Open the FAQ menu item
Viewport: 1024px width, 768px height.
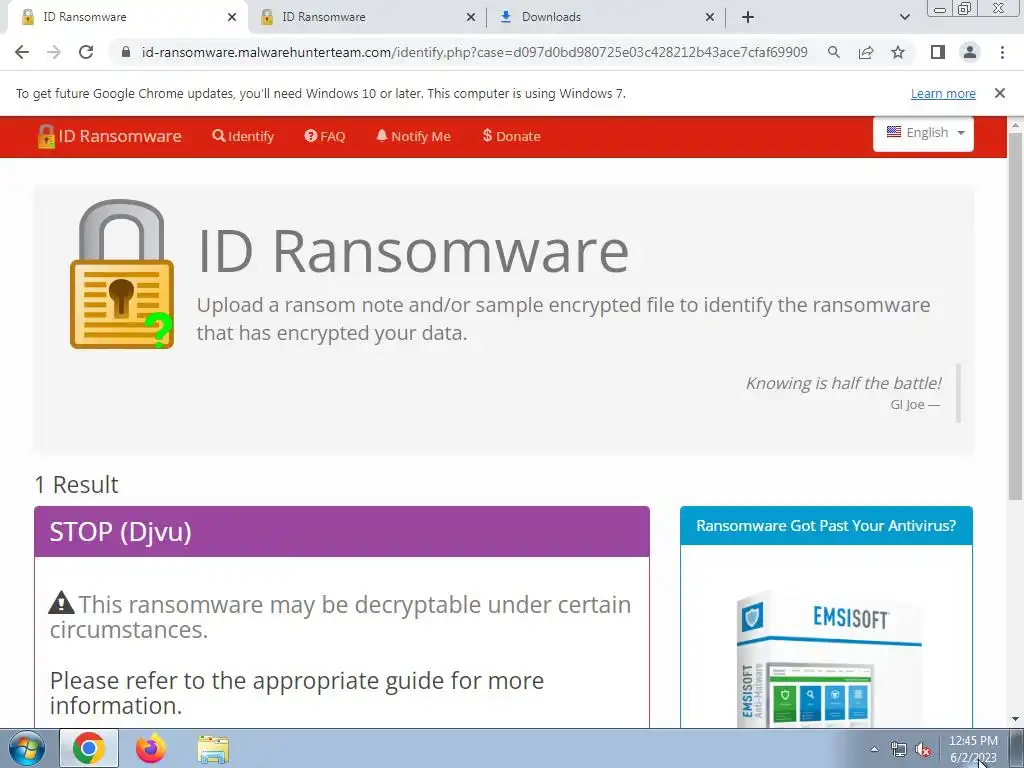[x=325, y=136]
